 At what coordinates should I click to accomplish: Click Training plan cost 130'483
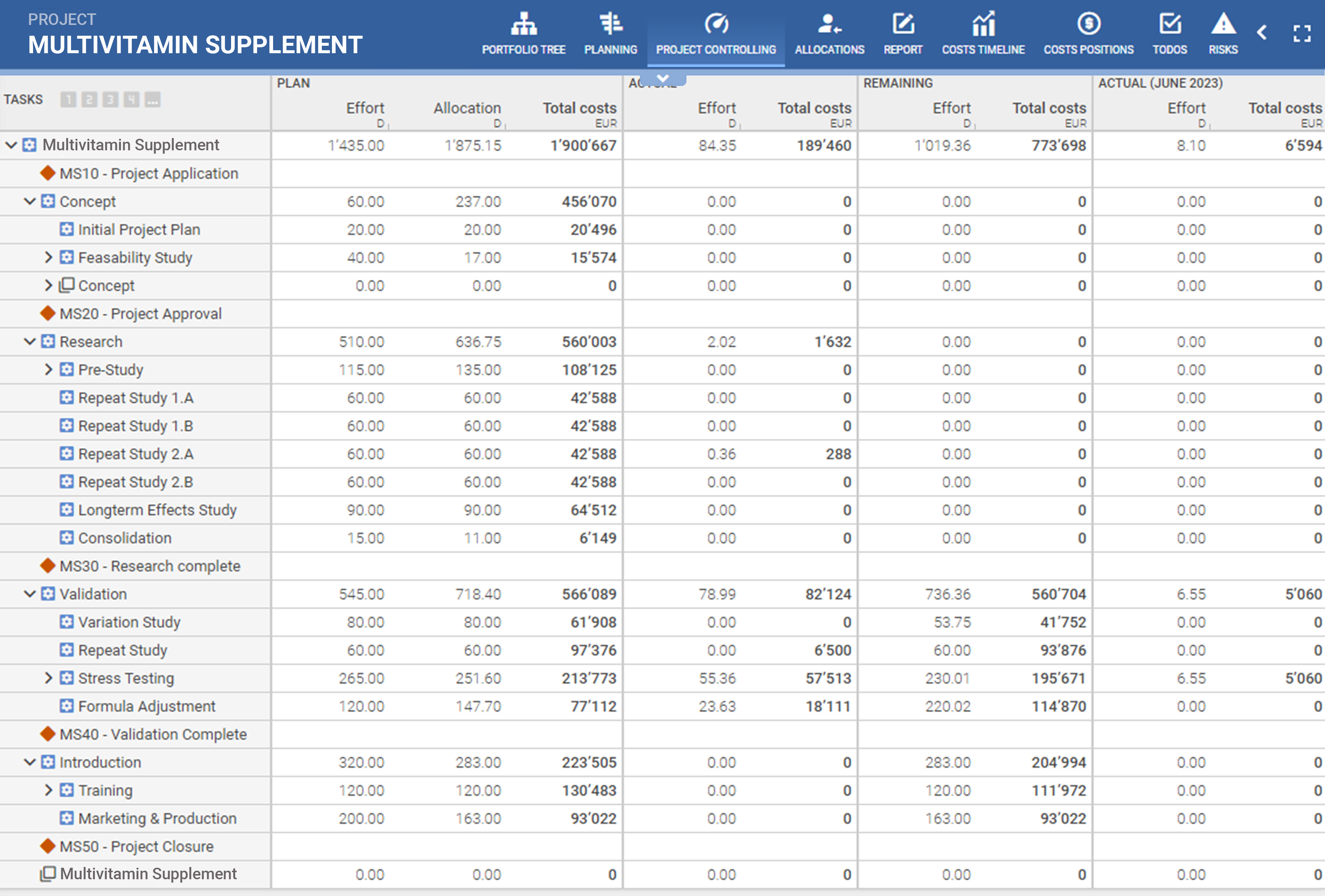coord(589,790)
